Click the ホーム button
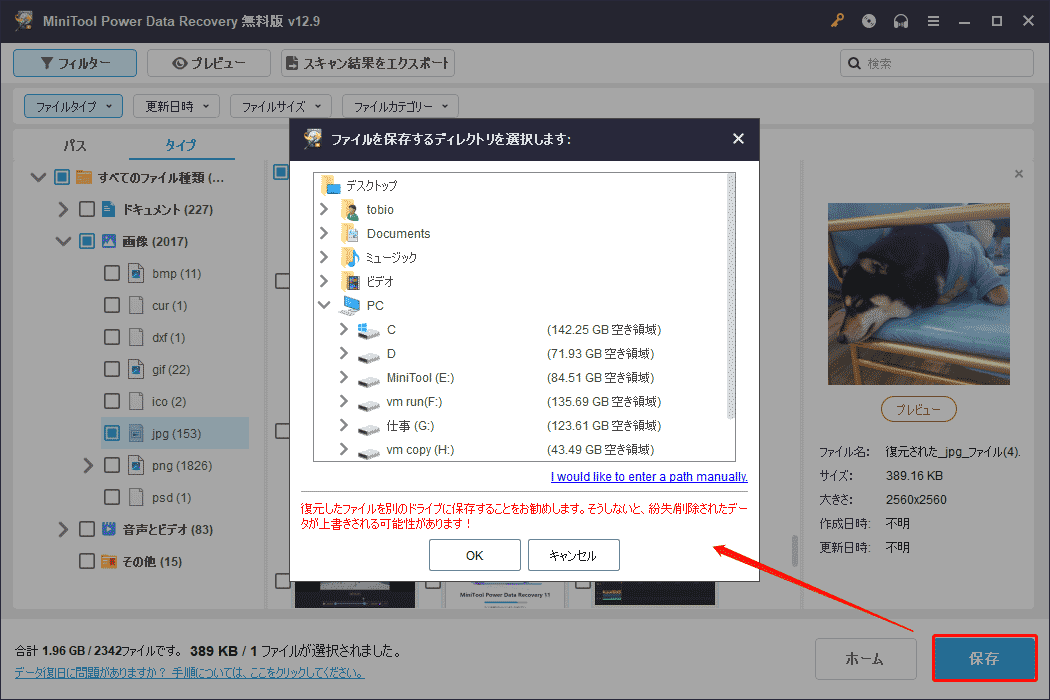This screenshot has width=1050, height=700. (x=865, y=658)
